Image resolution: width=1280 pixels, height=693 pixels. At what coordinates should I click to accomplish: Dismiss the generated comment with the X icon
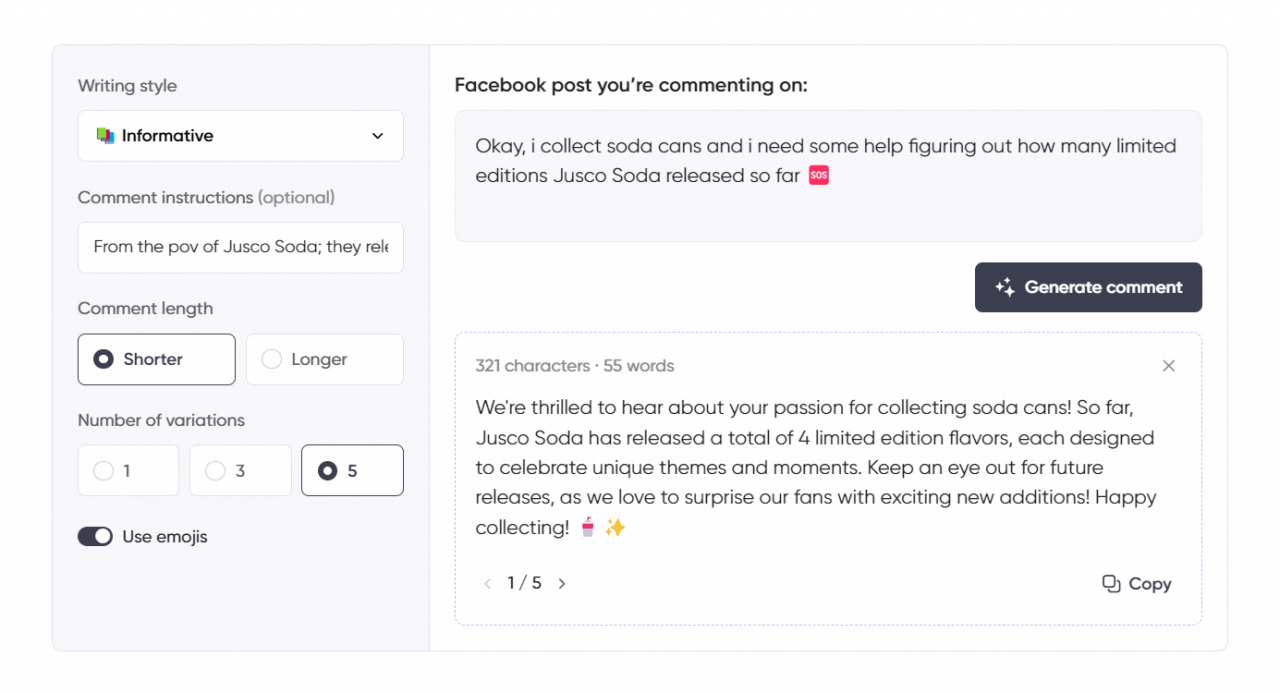click(x=1168, y=366)
